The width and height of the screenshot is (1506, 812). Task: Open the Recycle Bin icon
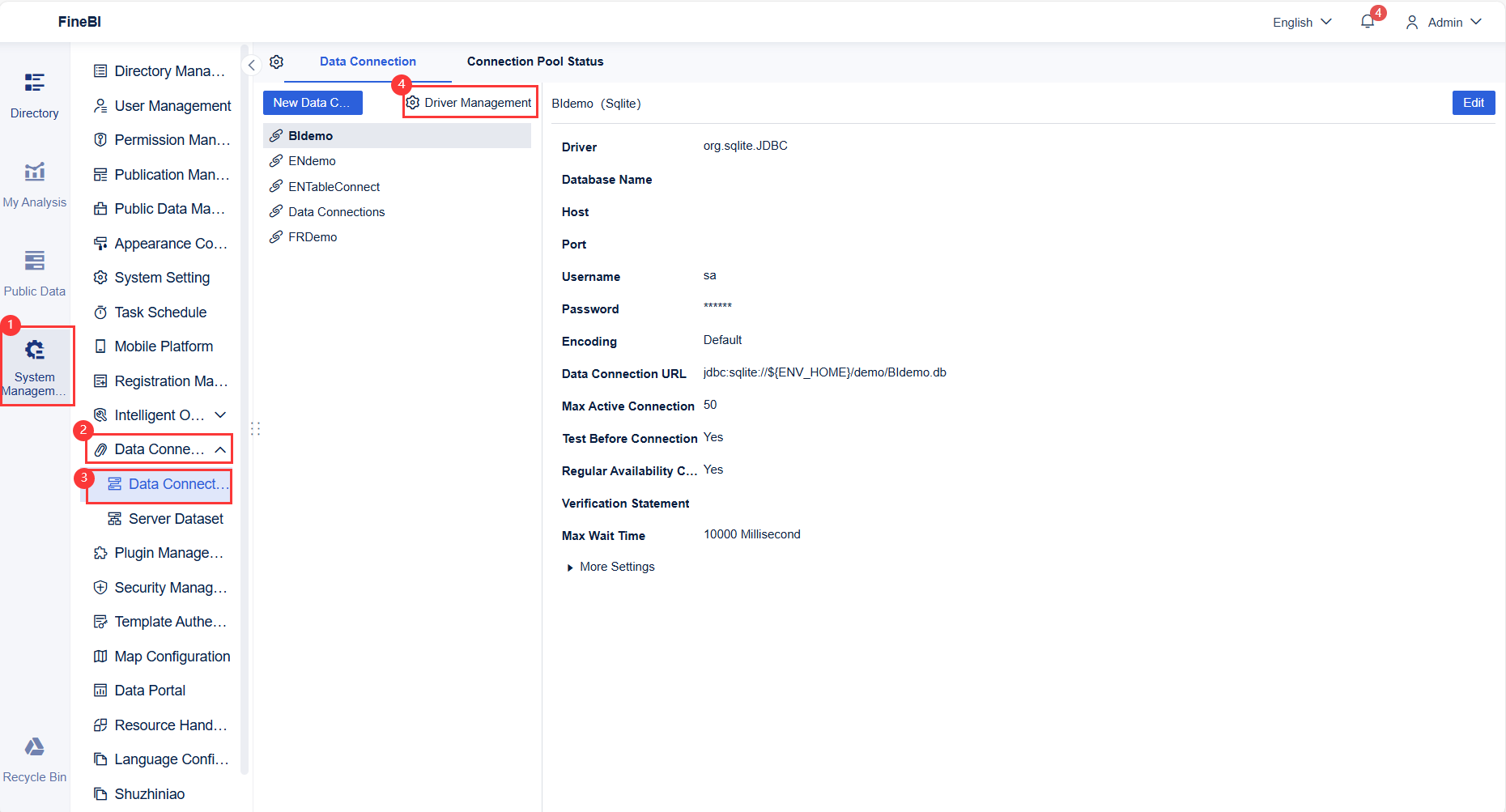pos(34,759)
